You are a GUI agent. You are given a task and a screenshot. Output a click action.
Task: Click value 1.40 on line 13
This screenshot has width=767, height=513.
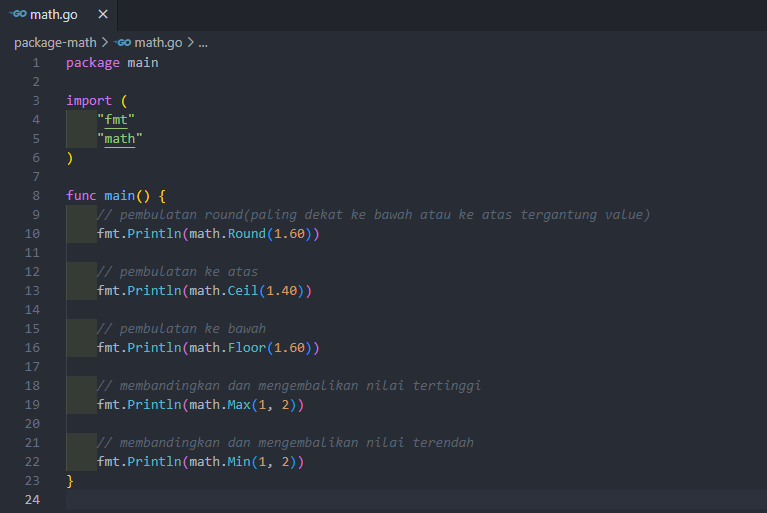(x=282, y=290)
